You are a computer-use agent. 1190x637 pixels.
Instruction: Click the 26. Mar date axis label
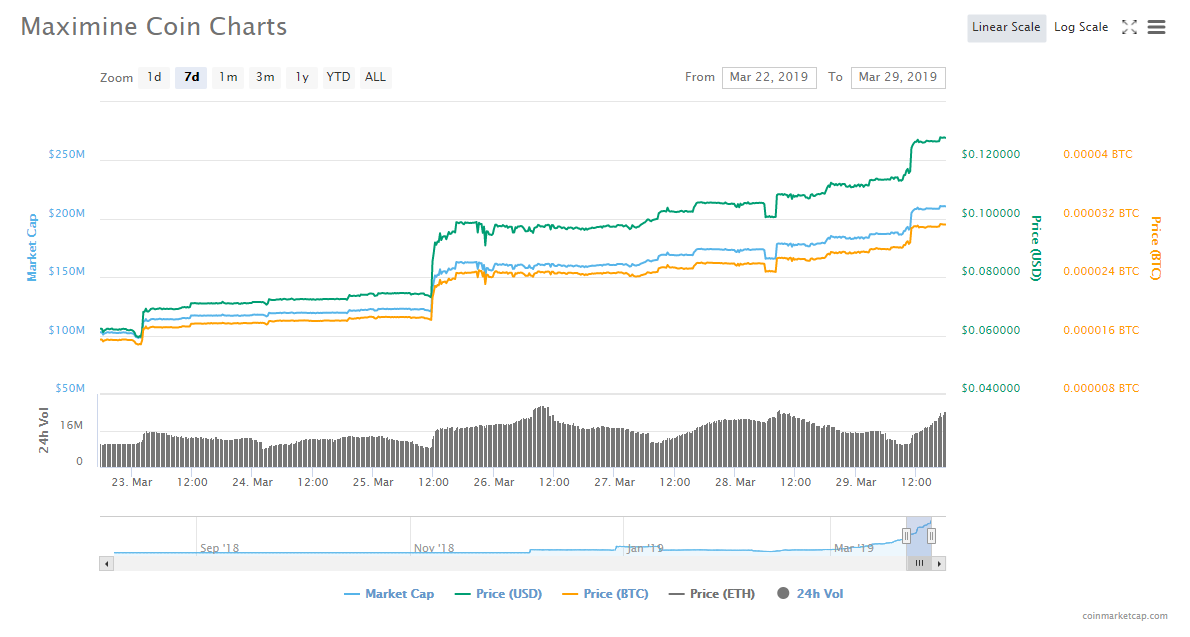[x=494, y=482]
